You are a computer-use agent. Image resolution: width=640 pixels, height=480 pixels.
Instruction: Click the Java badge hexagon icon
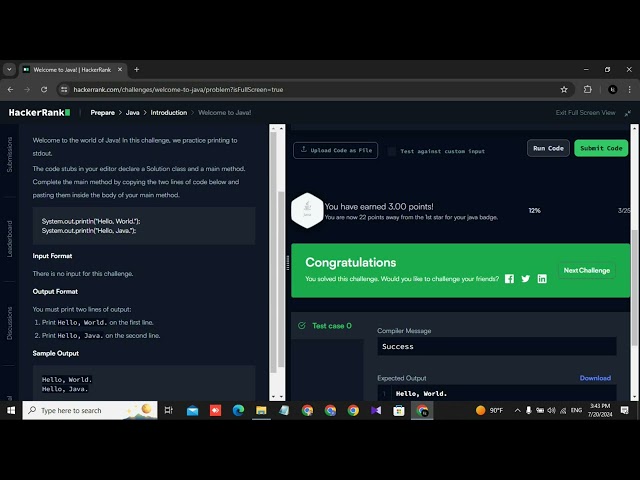click(x=307, y=210)
